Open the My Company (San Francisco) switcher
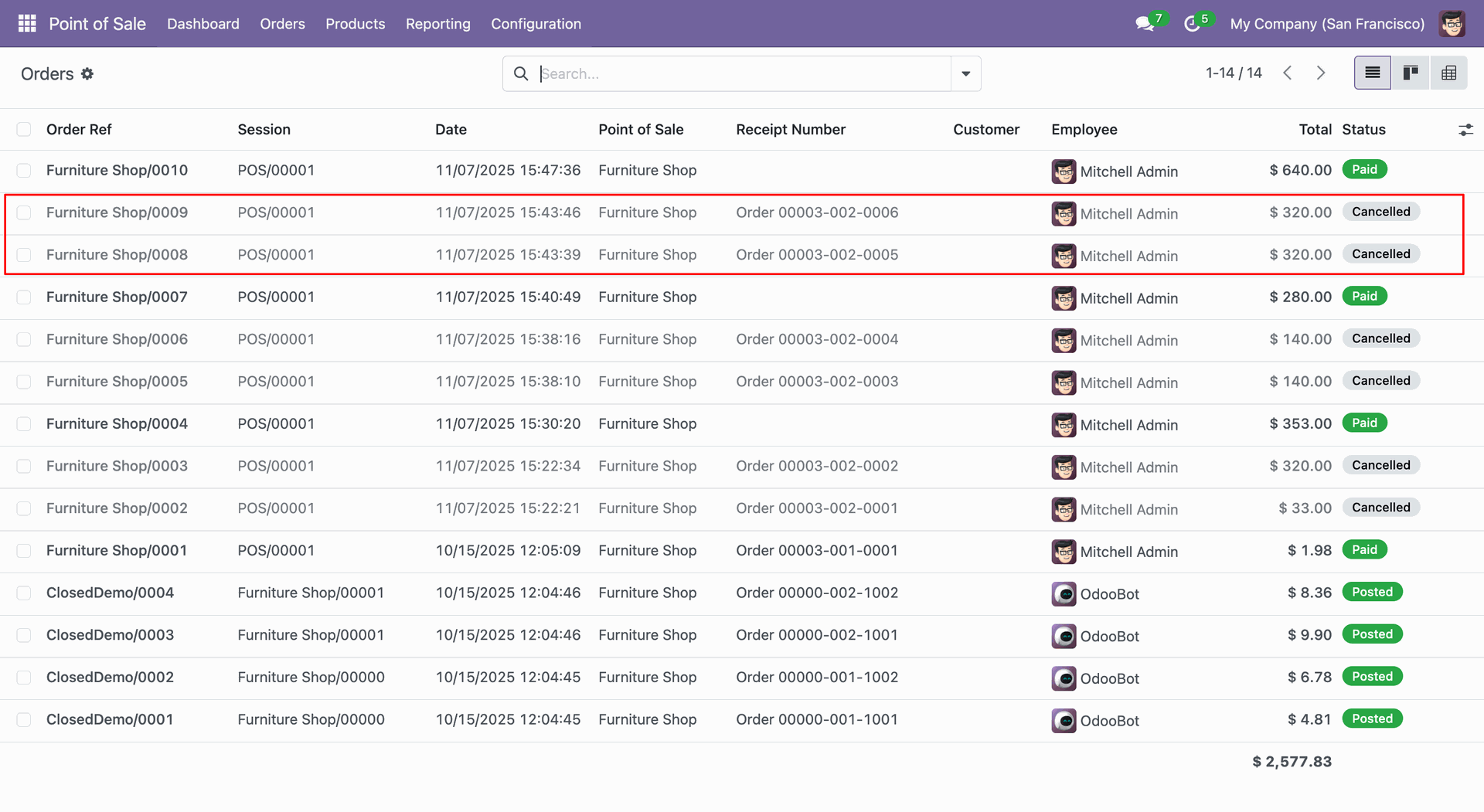 1326,24
